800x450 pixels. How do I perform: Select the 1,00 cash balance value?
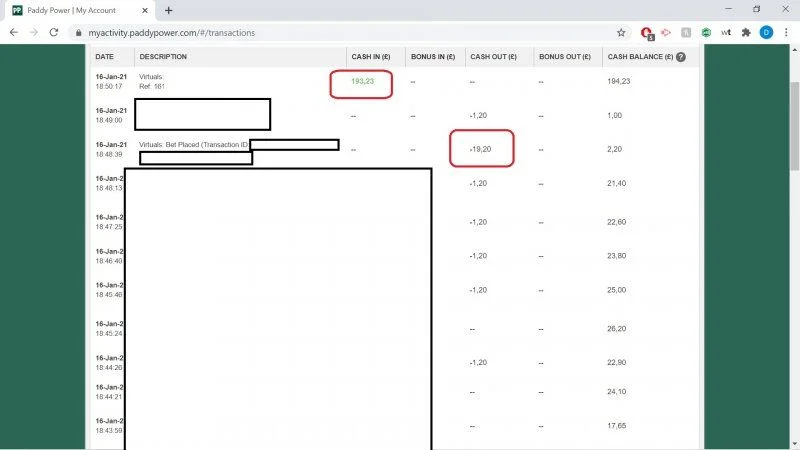(x=614, y=115)
